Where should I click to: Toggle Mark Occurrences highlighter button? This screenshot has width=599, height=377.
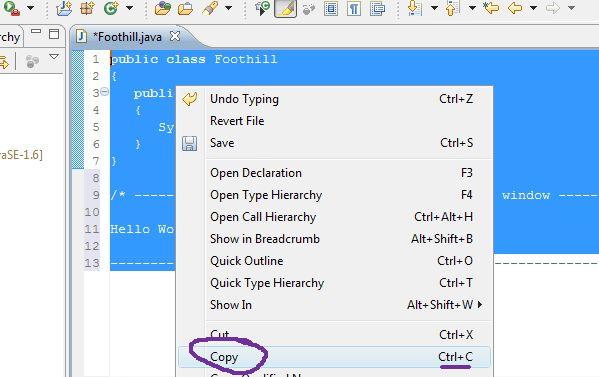coord(285,8)
